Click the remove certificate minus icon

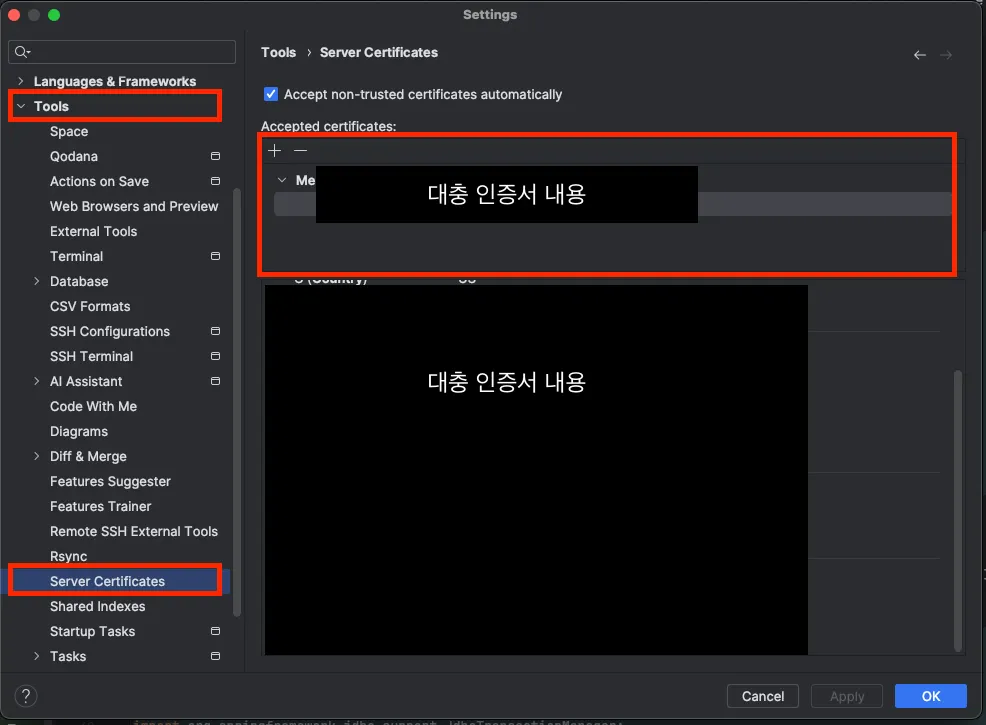point(301,150)
